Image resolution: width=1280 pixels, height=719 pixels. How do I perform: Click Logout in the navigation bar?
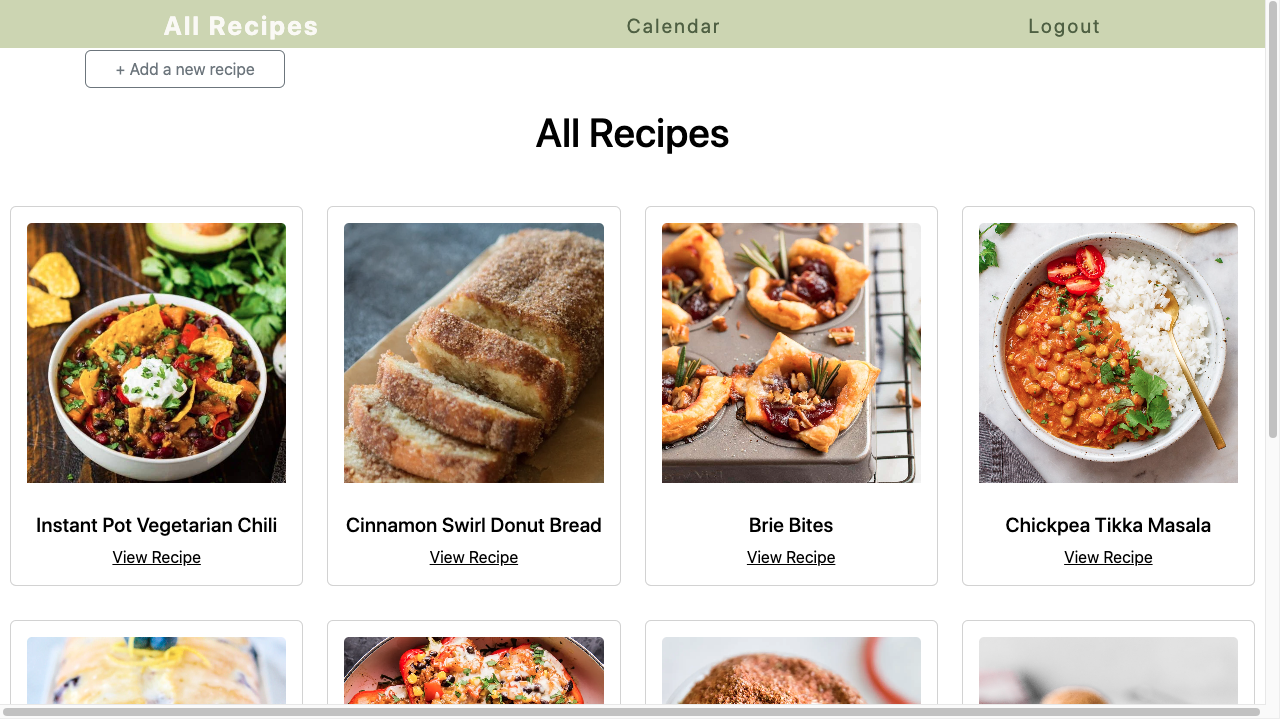pos(1064,26)
